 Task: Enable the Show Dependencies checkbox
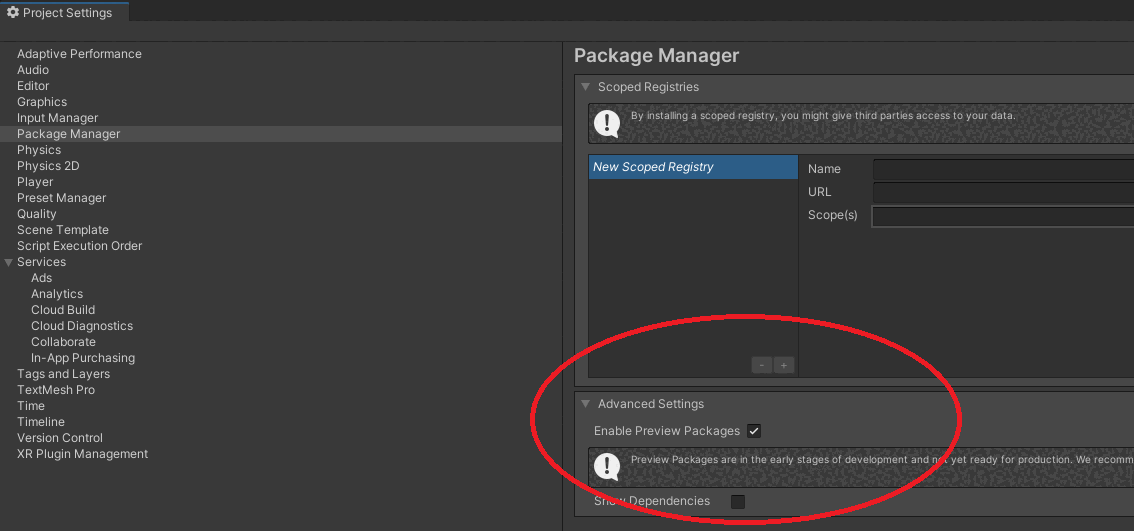coord(738,501)
